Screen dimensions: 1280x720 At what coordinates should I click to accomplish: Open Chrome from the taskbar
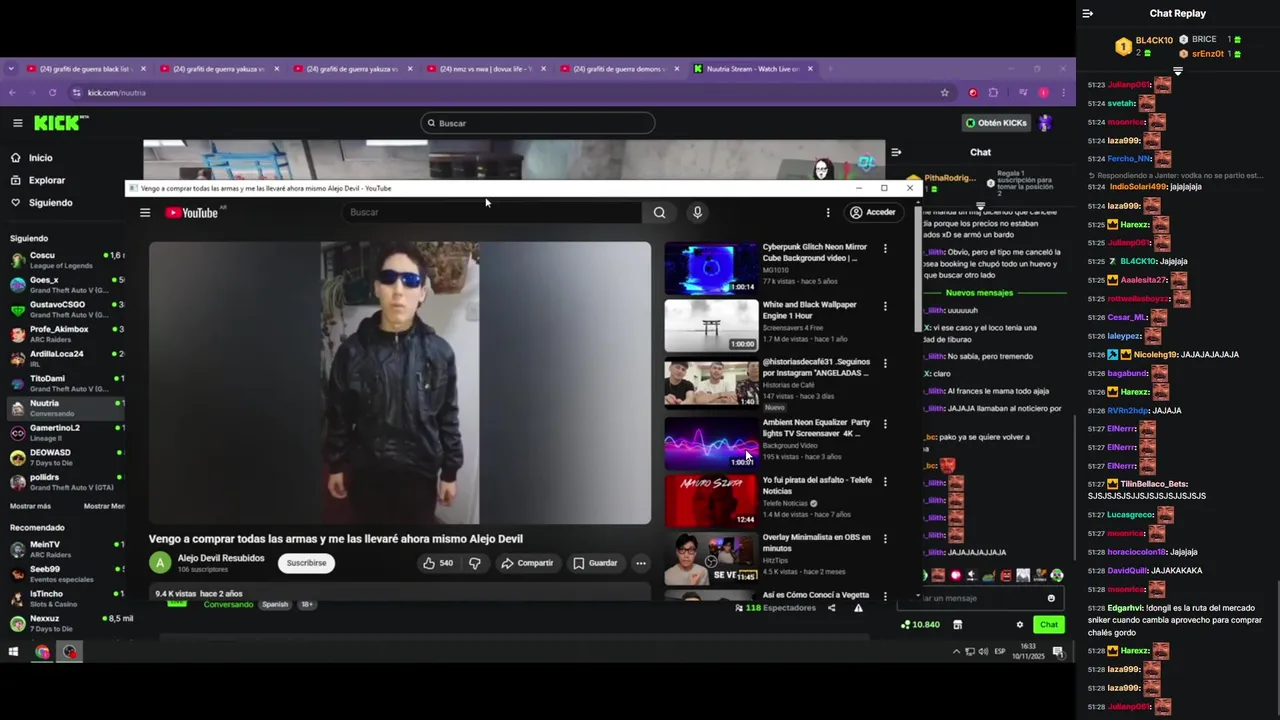(x=42, y=652)
